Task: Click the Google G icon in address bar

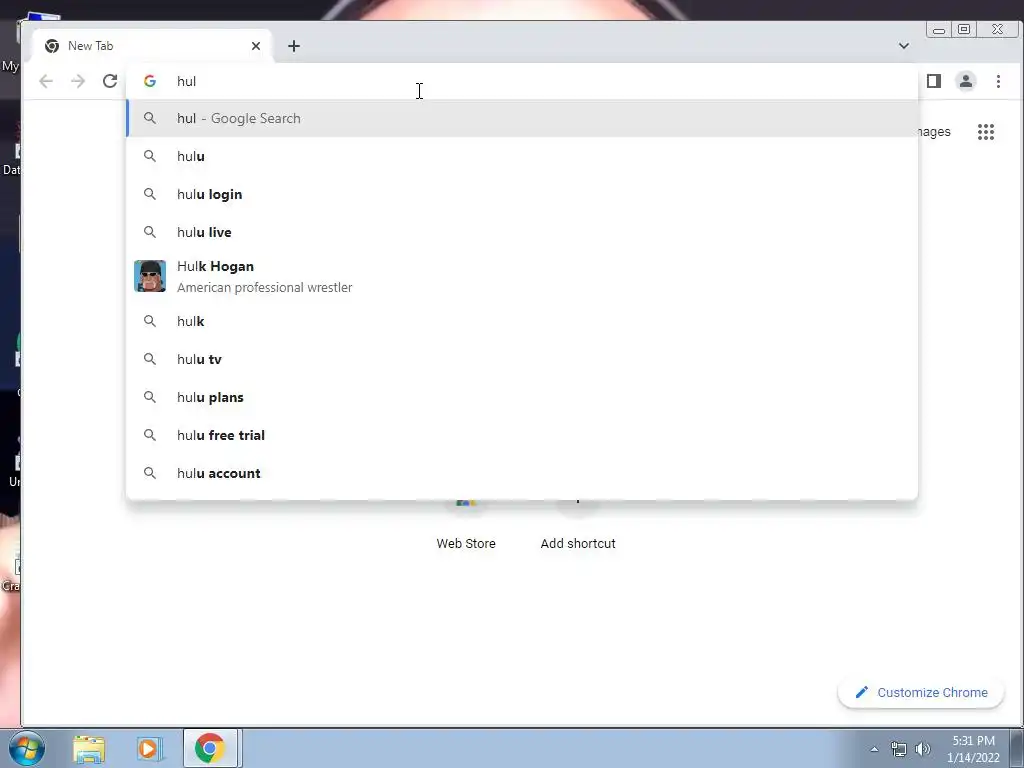Action: tap(150, 81)
